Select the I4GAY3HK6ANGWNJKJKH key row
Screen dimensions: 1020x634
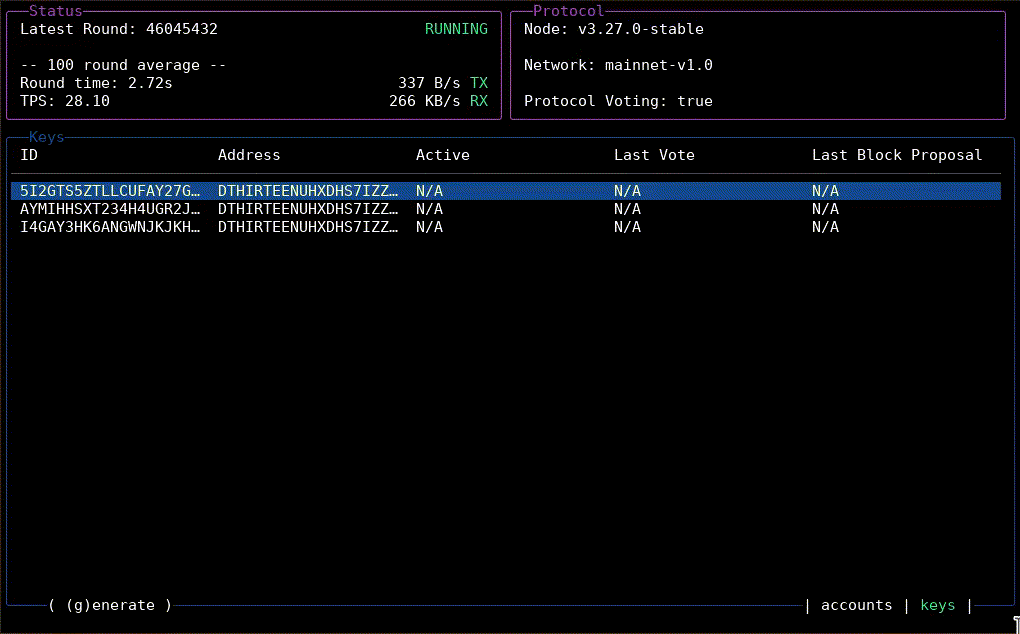point(110,227)
